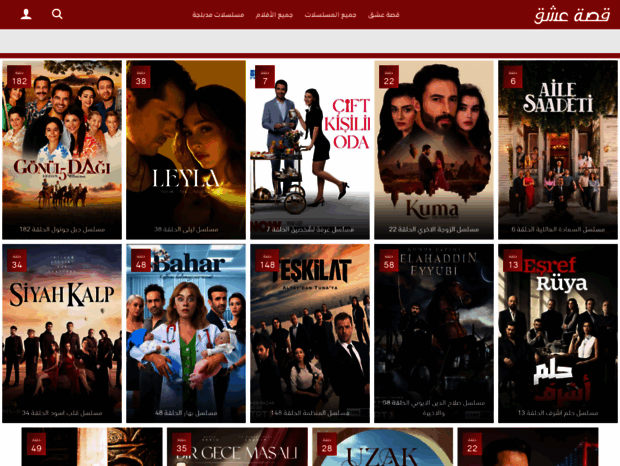Open Siyah Kalp episode 34 poster
This screenshot has height=466, width=620.
tap(62, 333)
